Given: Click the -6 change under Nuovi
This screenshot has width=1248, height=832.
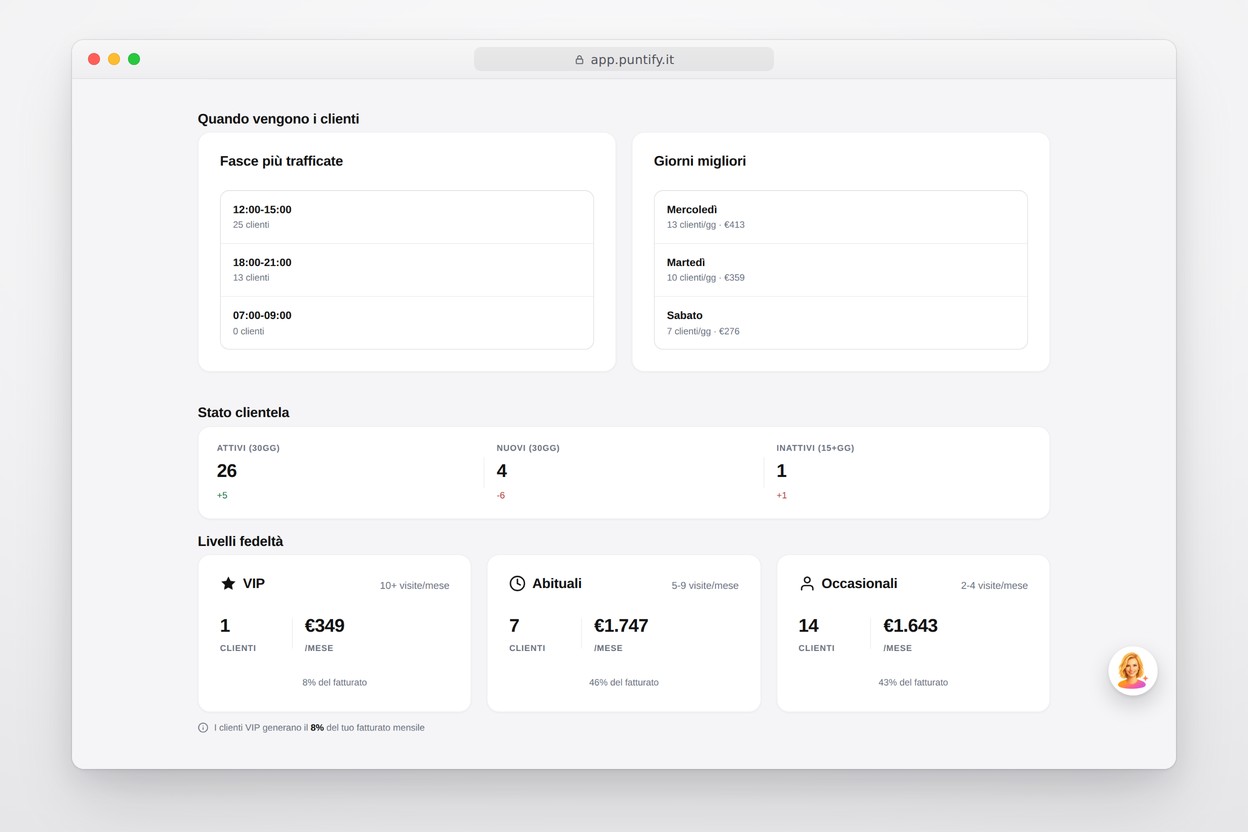Looking at the screenshot, I should [x=501, y=495].
